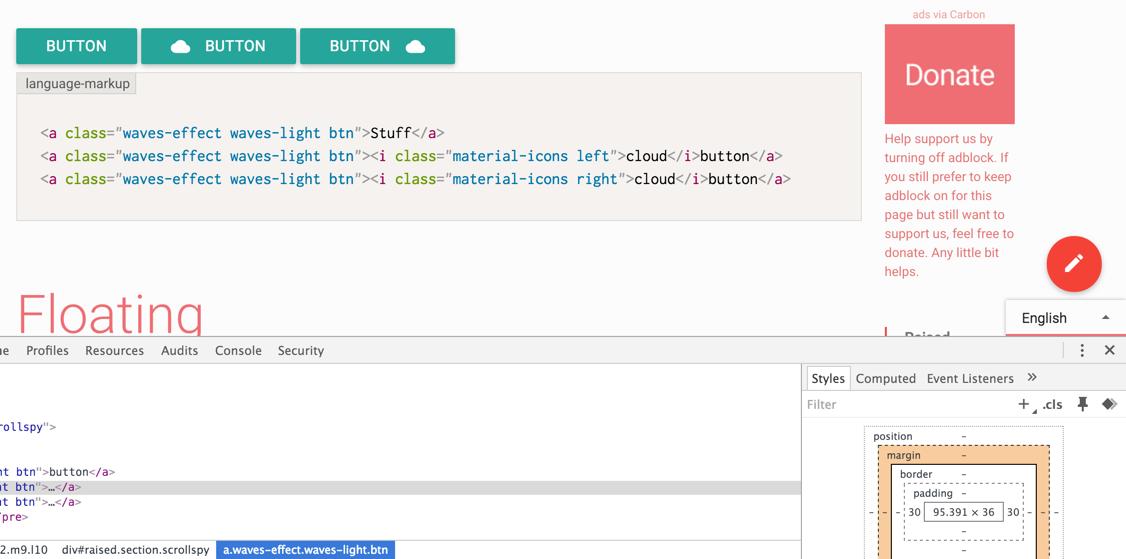Open the English language dropdown
1126x559 pixels.
(x=1065, y=318)
